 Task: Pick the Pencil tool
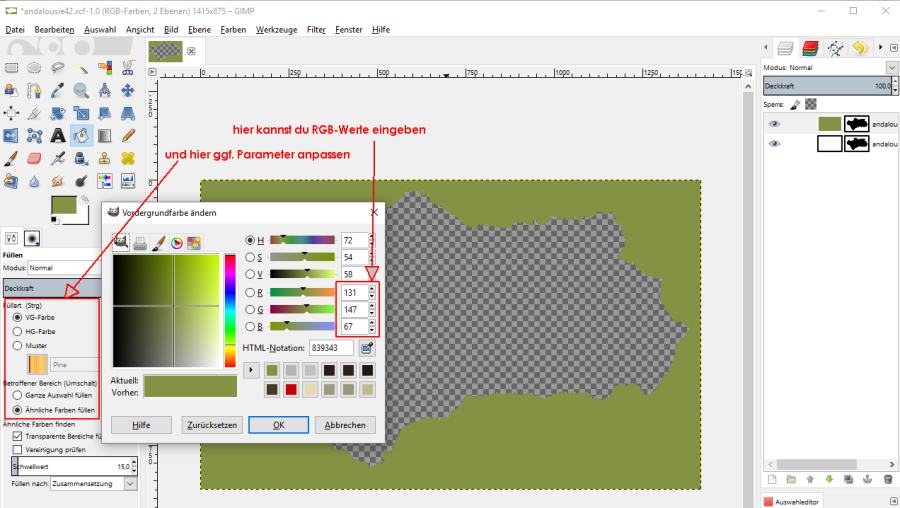[x=128, y=135]
